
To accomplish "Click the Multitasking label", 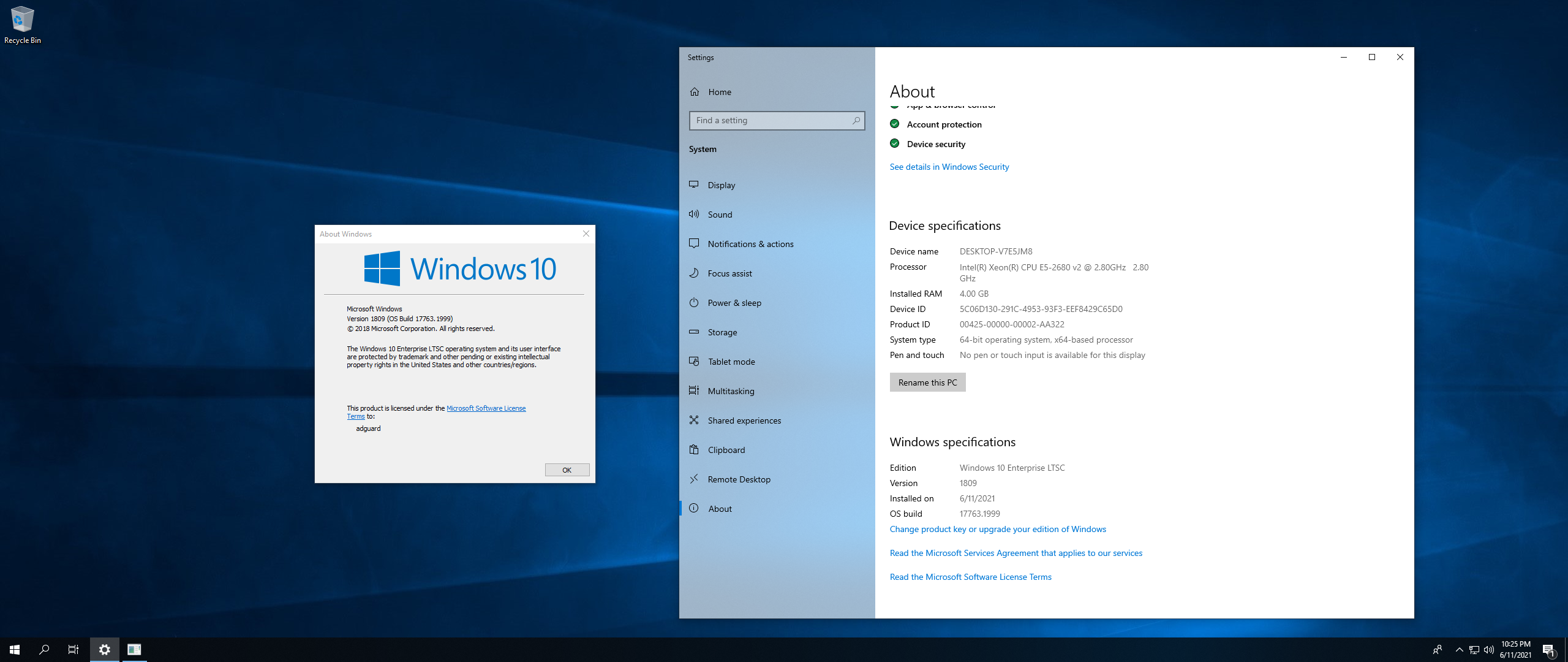I will tap(731, 391).
